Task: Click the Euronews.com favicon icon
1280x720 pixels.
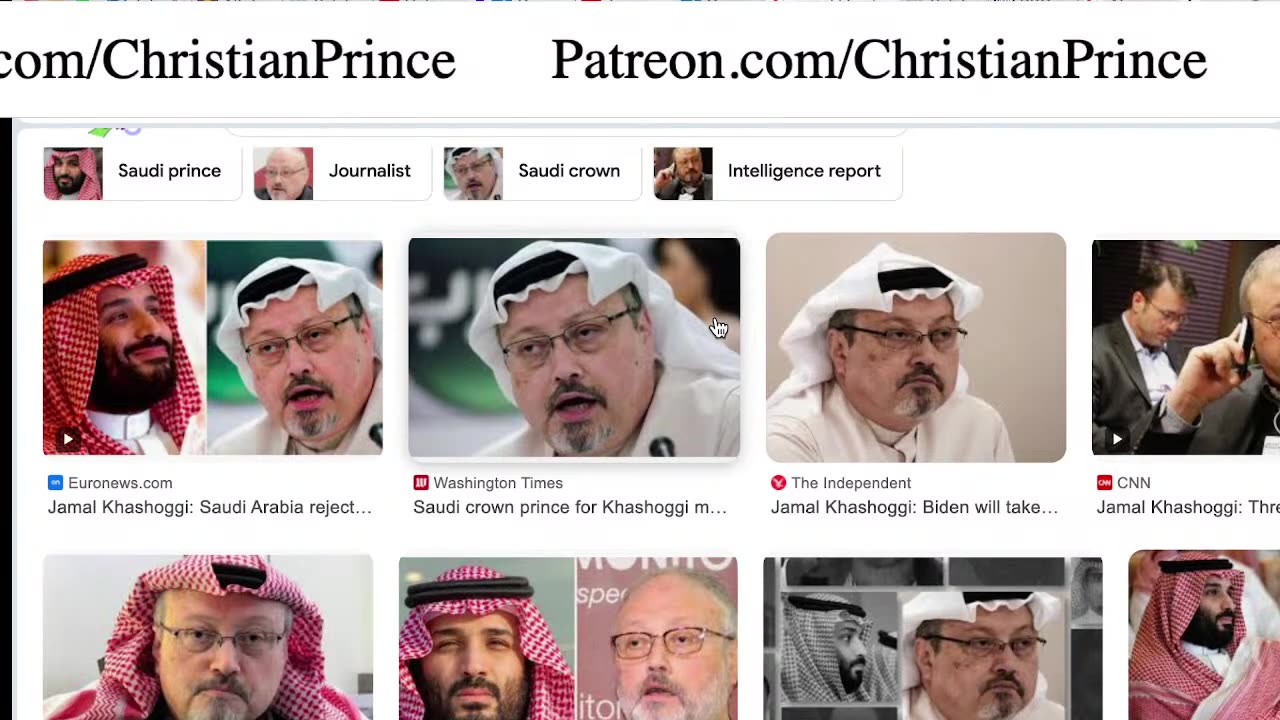Action: point(55,483)
